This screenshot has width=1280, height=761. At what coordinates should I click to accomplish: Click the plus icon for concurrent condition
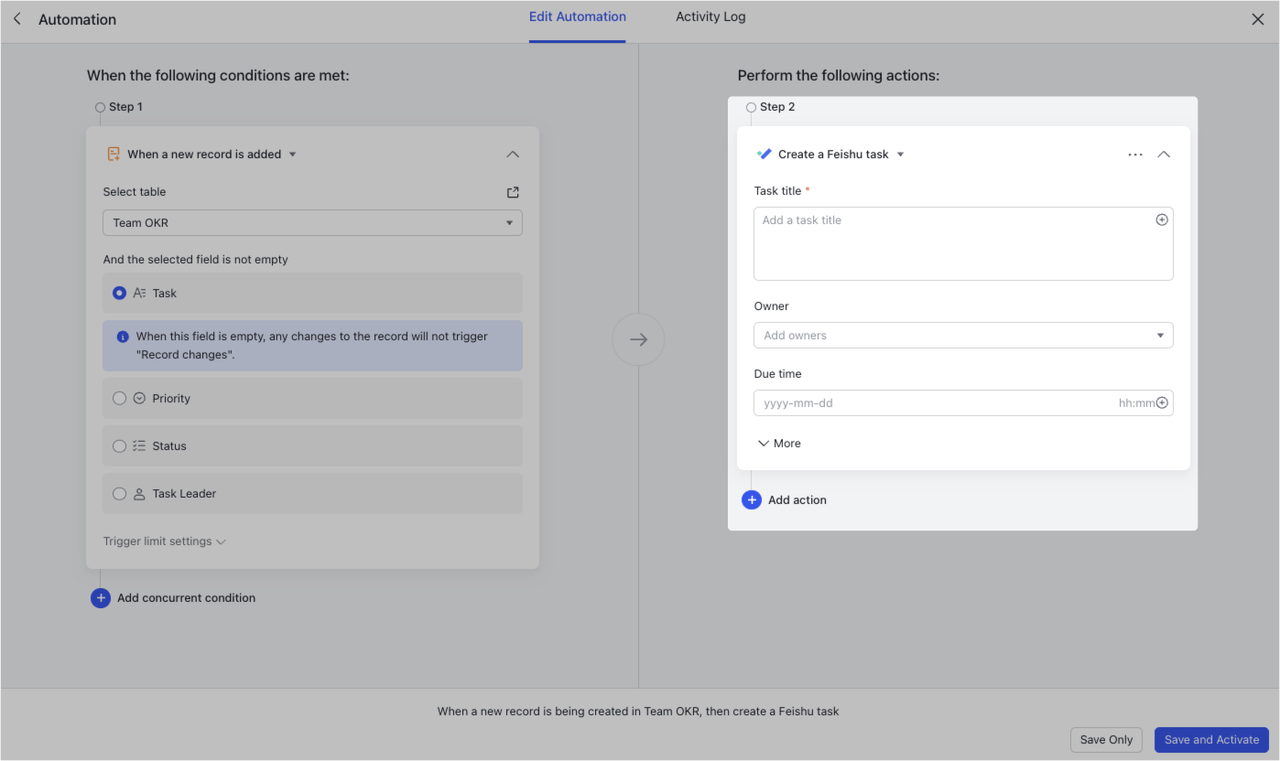[x=100, y=598]
